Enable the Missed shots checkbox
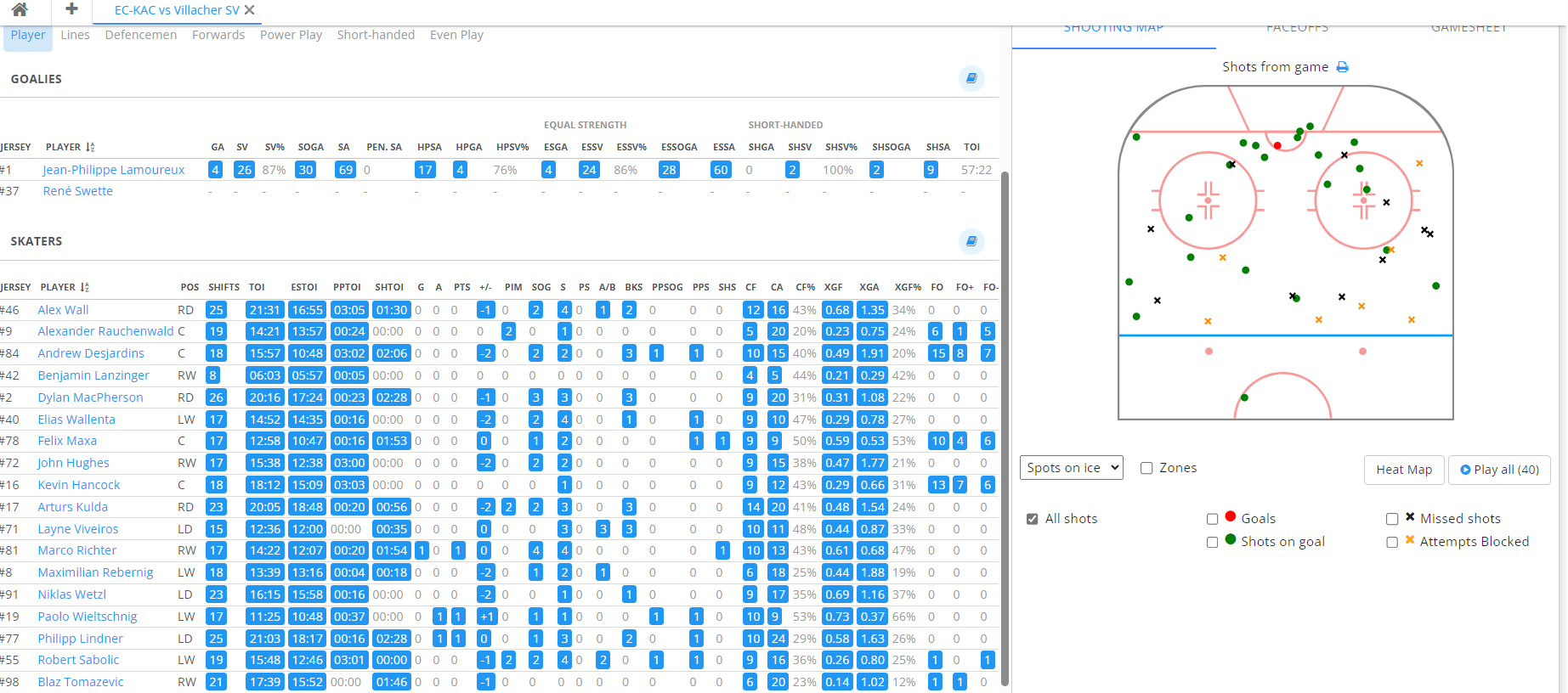1568x693 pixels. [x=1392, y=519]
